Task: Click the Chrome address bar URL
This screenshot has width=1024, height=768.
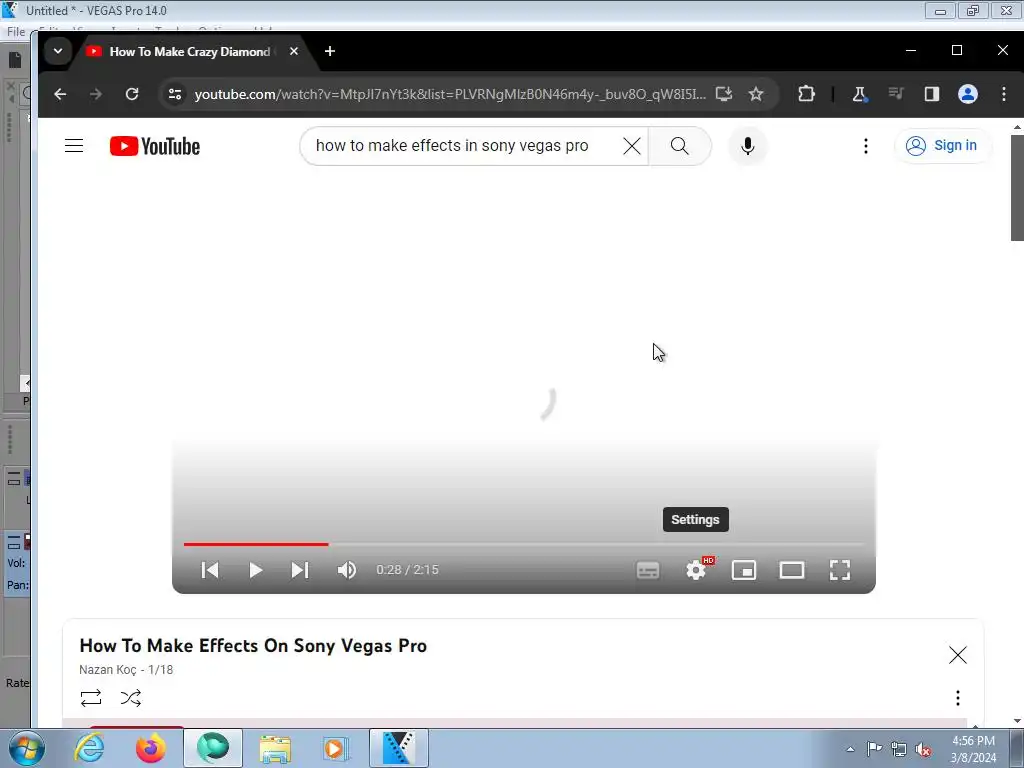Action: (x=450, y=94)
